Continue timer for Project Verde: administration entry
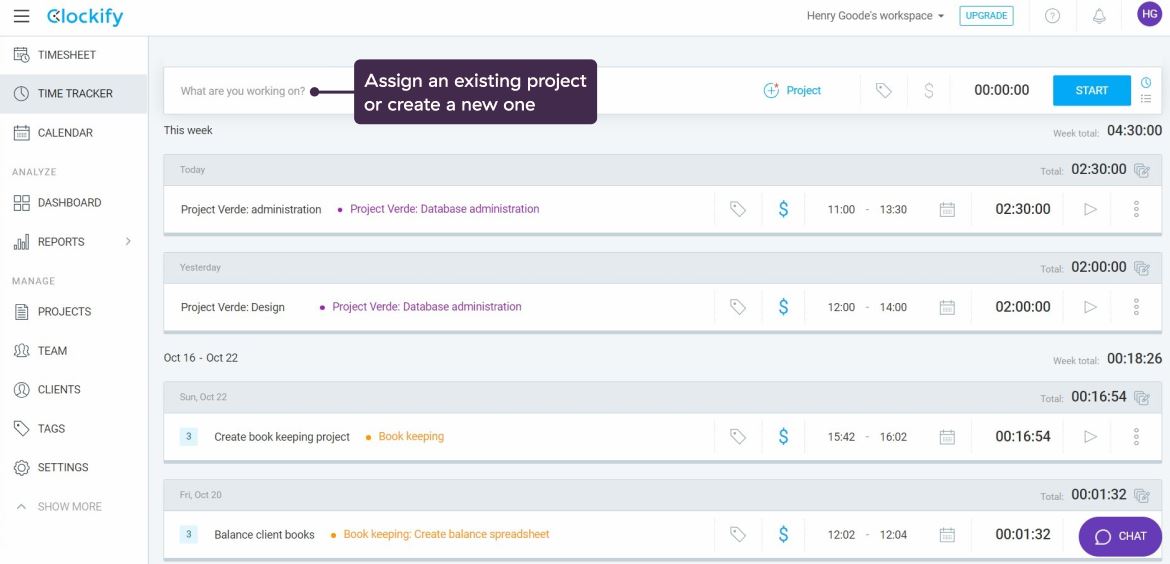Viewport: 1170px width, 564px height. [1090, 209]
